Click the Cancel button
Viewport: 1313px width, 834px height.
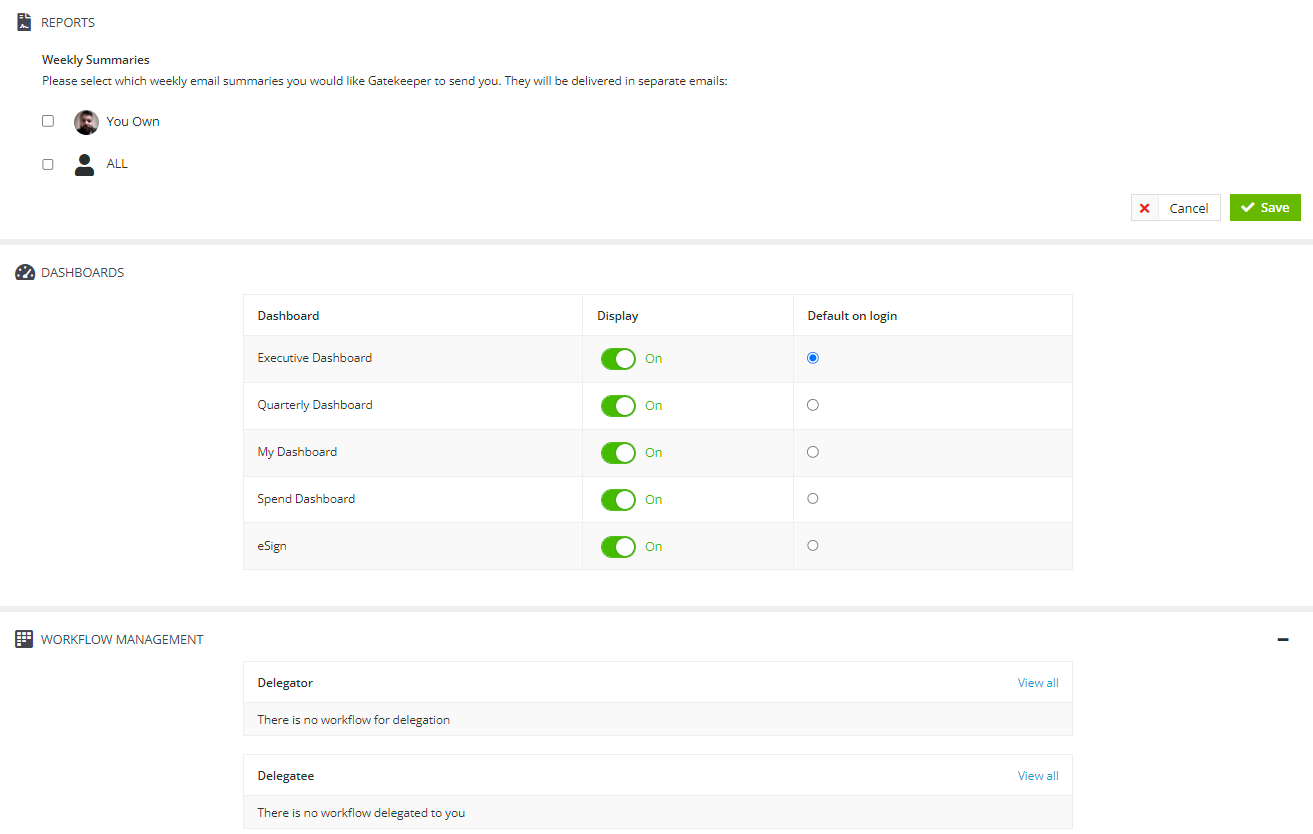click(1176, 208)
